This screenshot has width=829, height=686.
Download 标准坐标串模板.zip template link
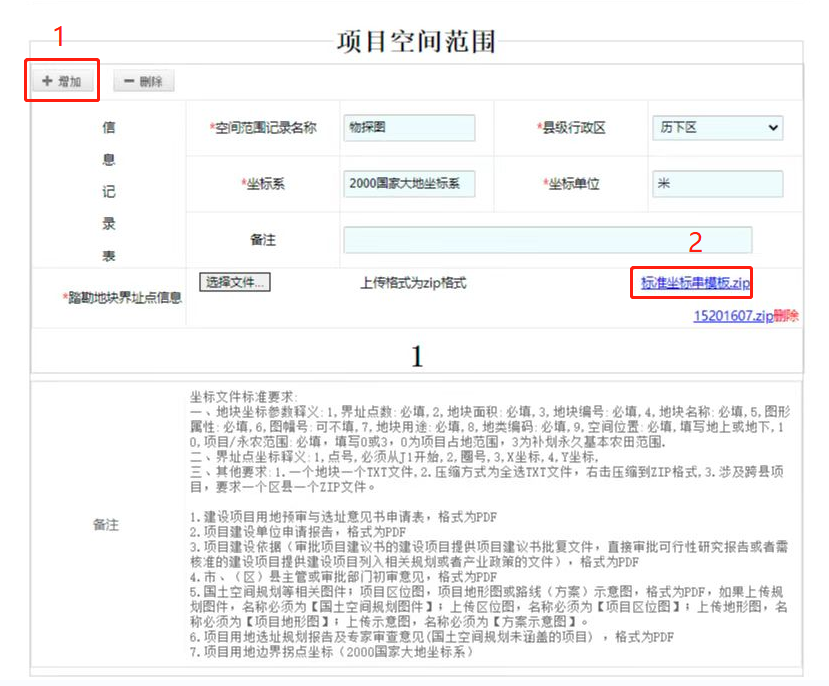[695, 284]
